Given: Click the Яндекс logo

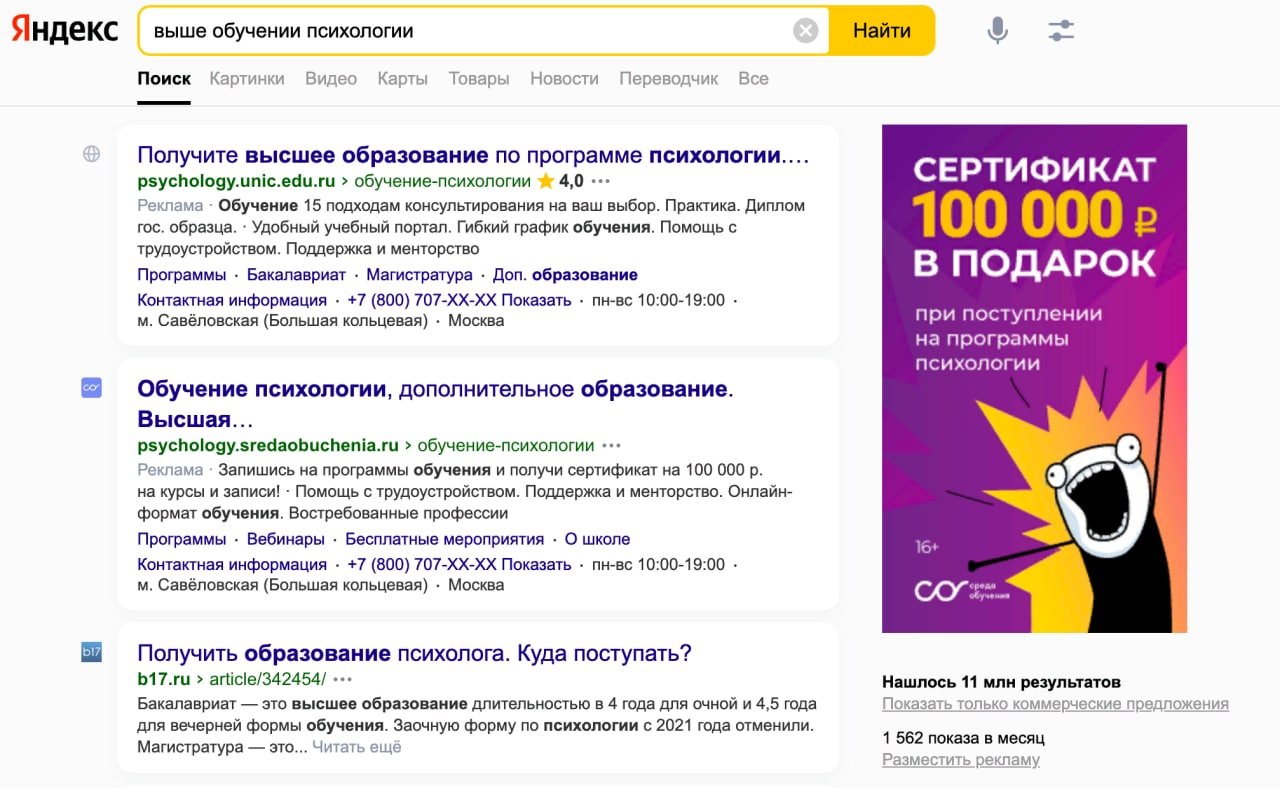Looking at the screenshot, I should click(x=65, y=30).
